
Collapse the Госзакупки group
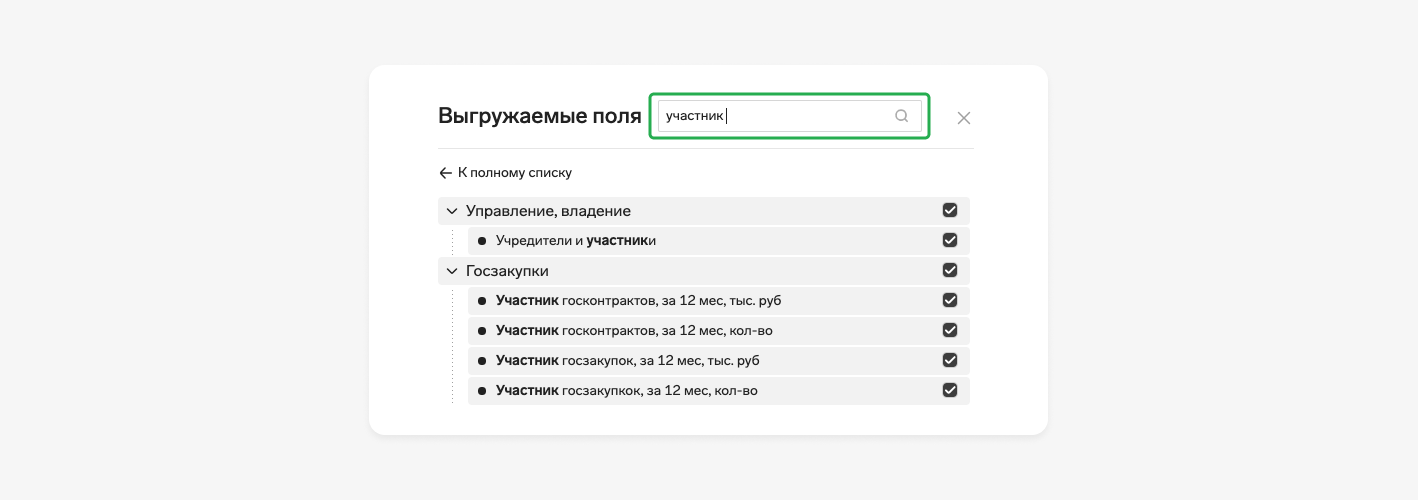point(452,271)
